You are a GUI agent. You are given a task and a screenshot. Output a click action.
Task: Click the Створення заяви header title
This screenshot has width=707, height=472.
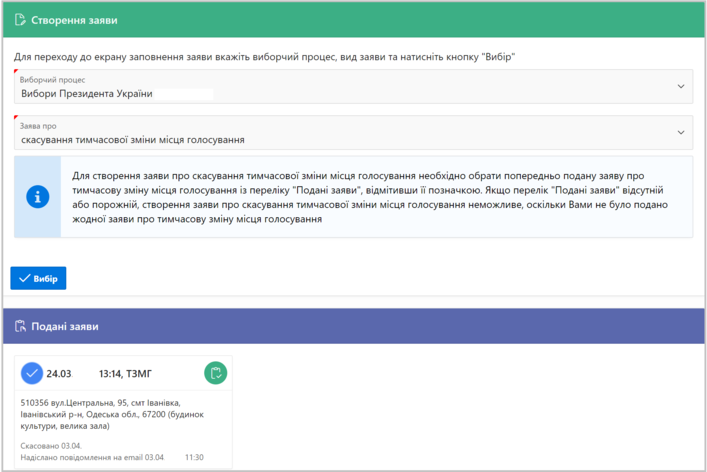(74, 19)
